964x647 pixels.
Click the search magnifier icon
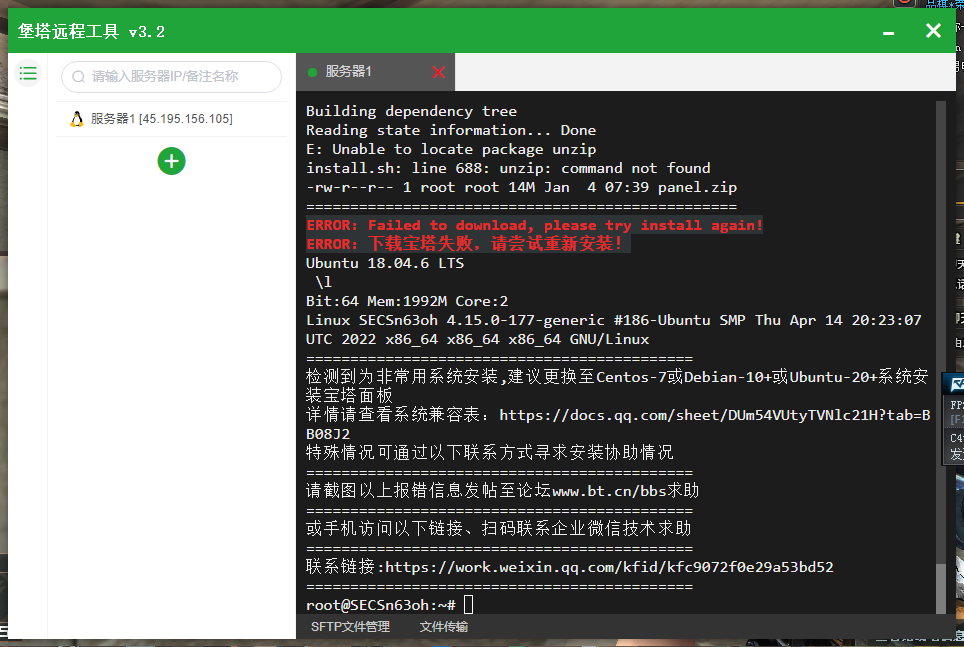pos(78,77)
